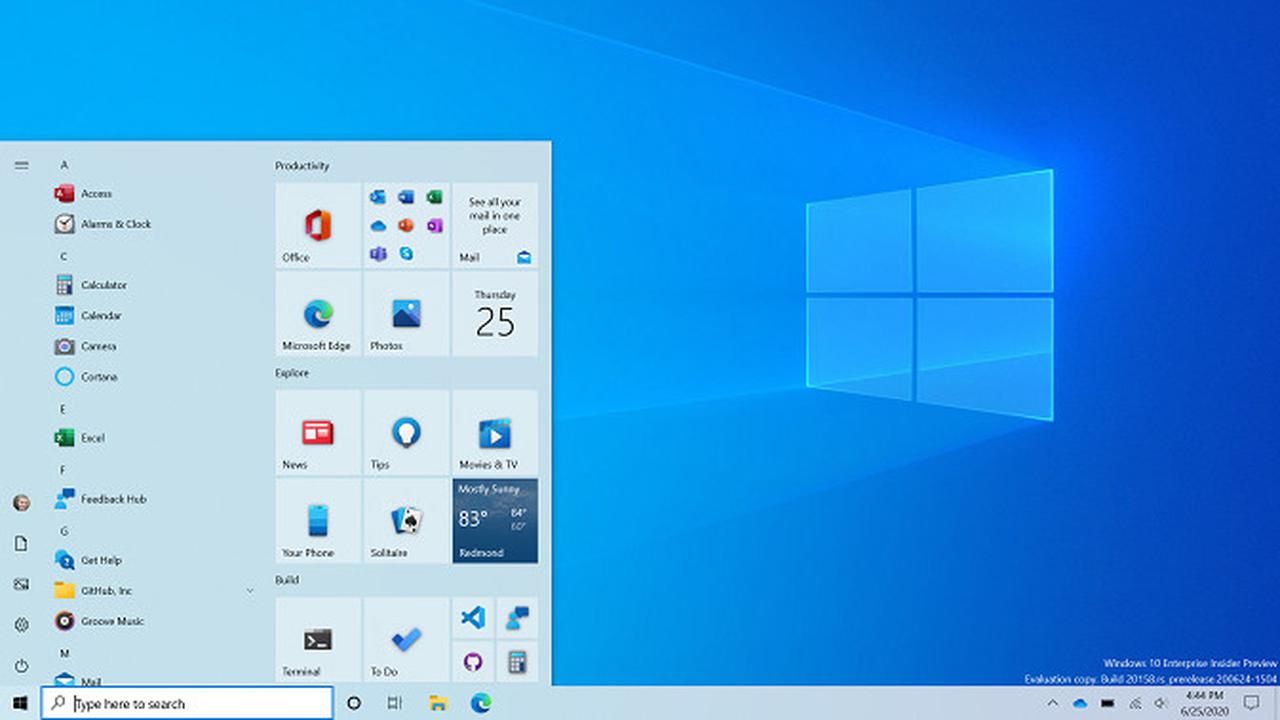Viewport: 1280px width, 720px height.
Task: Open Settings from the Start rail
Action: 21,622
